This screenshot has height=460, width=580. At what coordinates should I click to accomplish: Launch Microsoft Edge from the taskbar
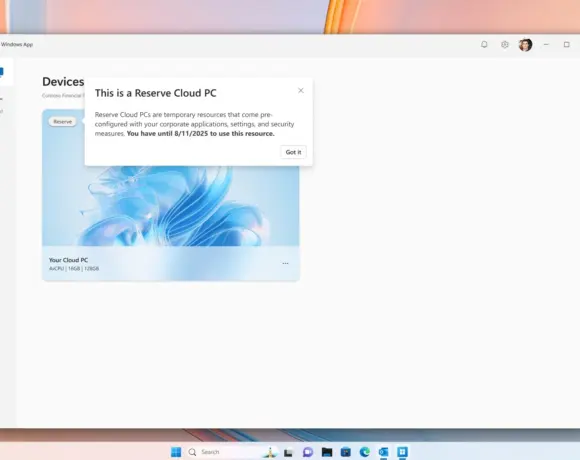tap(365, 452)
